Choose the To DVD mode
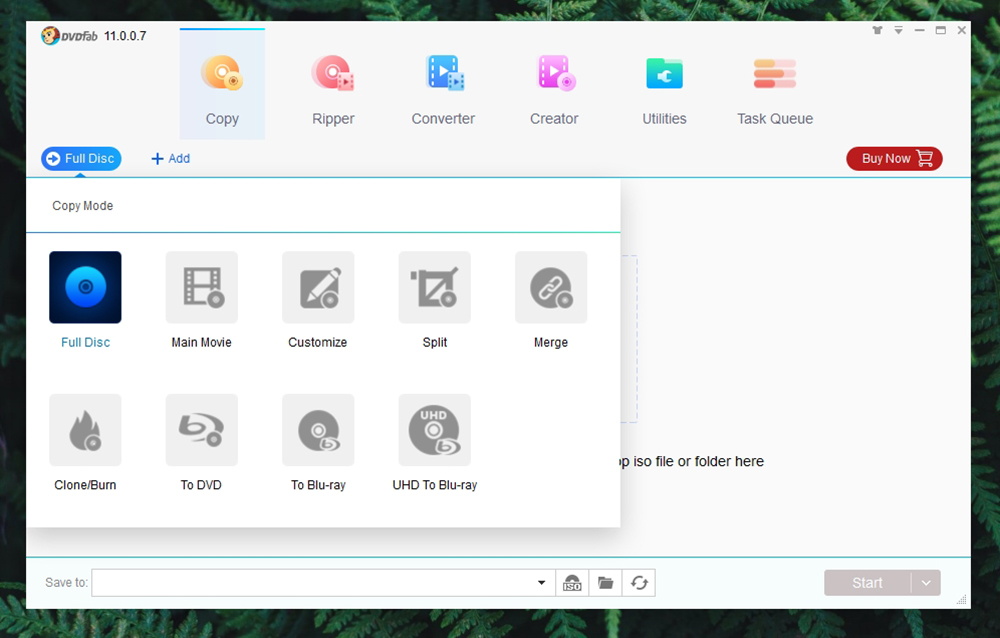 coord(202,429)
